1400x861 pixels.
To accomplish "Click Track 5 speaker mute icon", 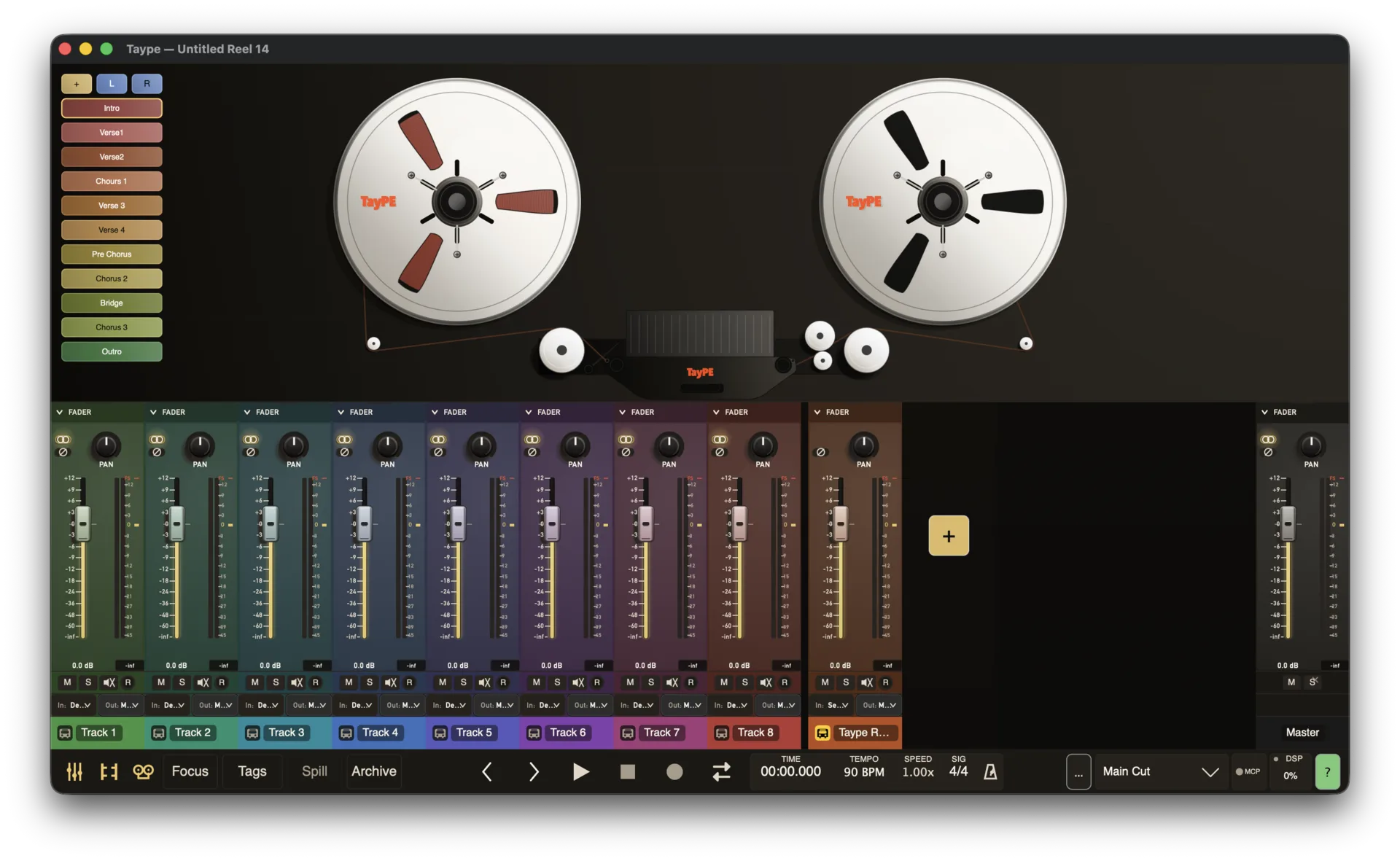I will [484, 682].
